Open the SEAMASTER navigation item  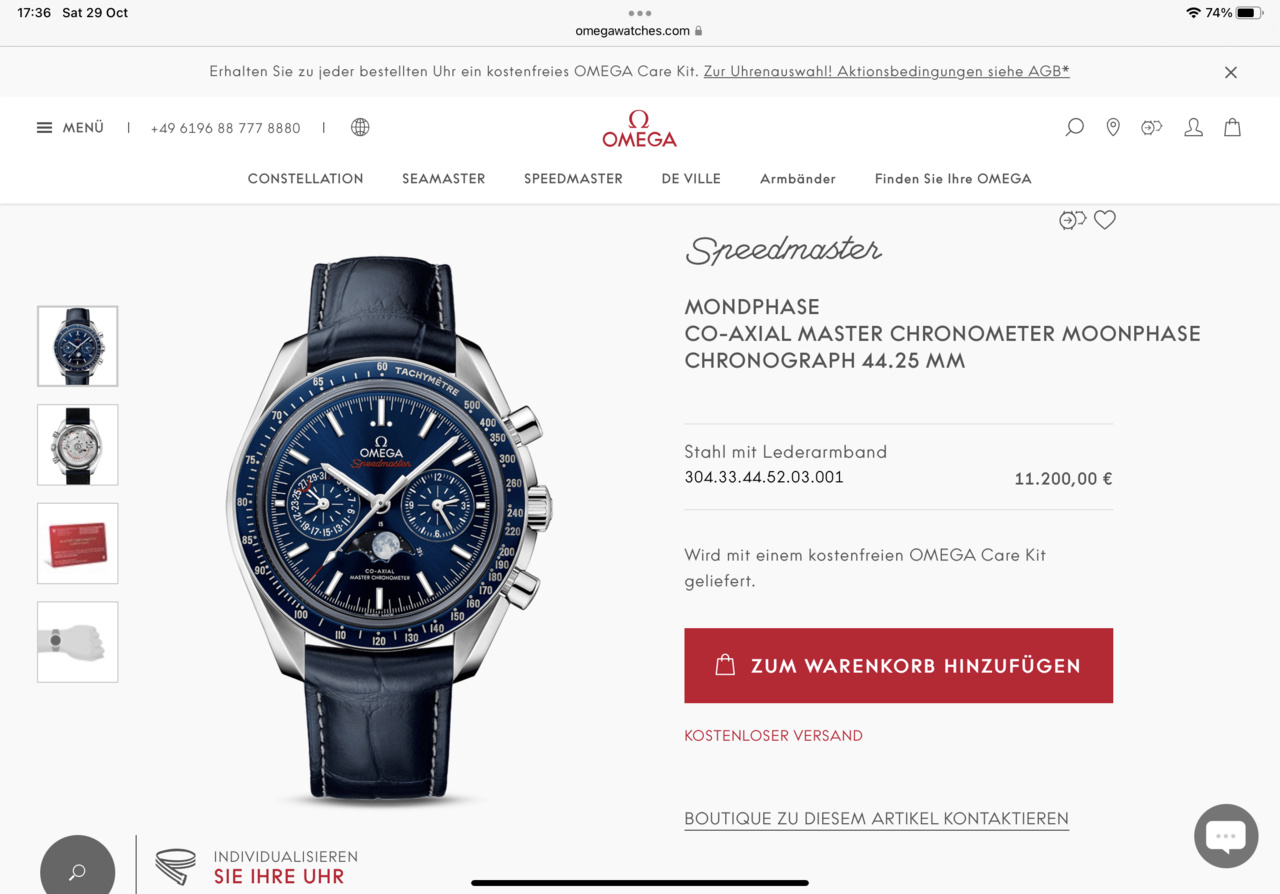coord(444,179)
